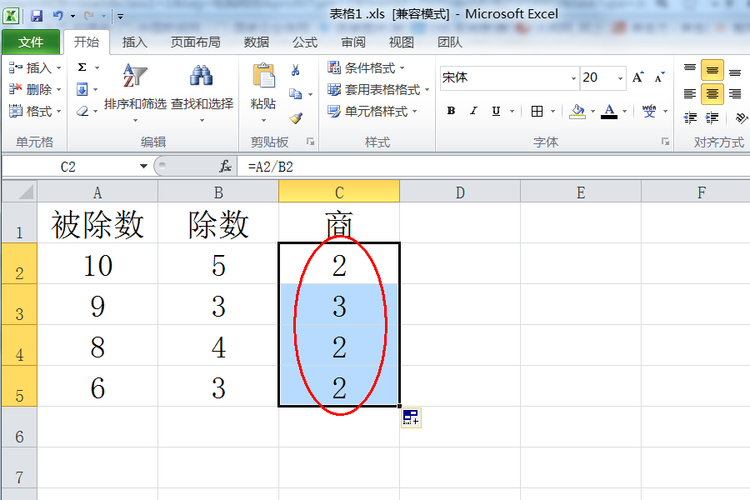
Task: Click the 条件格式 conditional formatting button
Action: coord(368,68)
